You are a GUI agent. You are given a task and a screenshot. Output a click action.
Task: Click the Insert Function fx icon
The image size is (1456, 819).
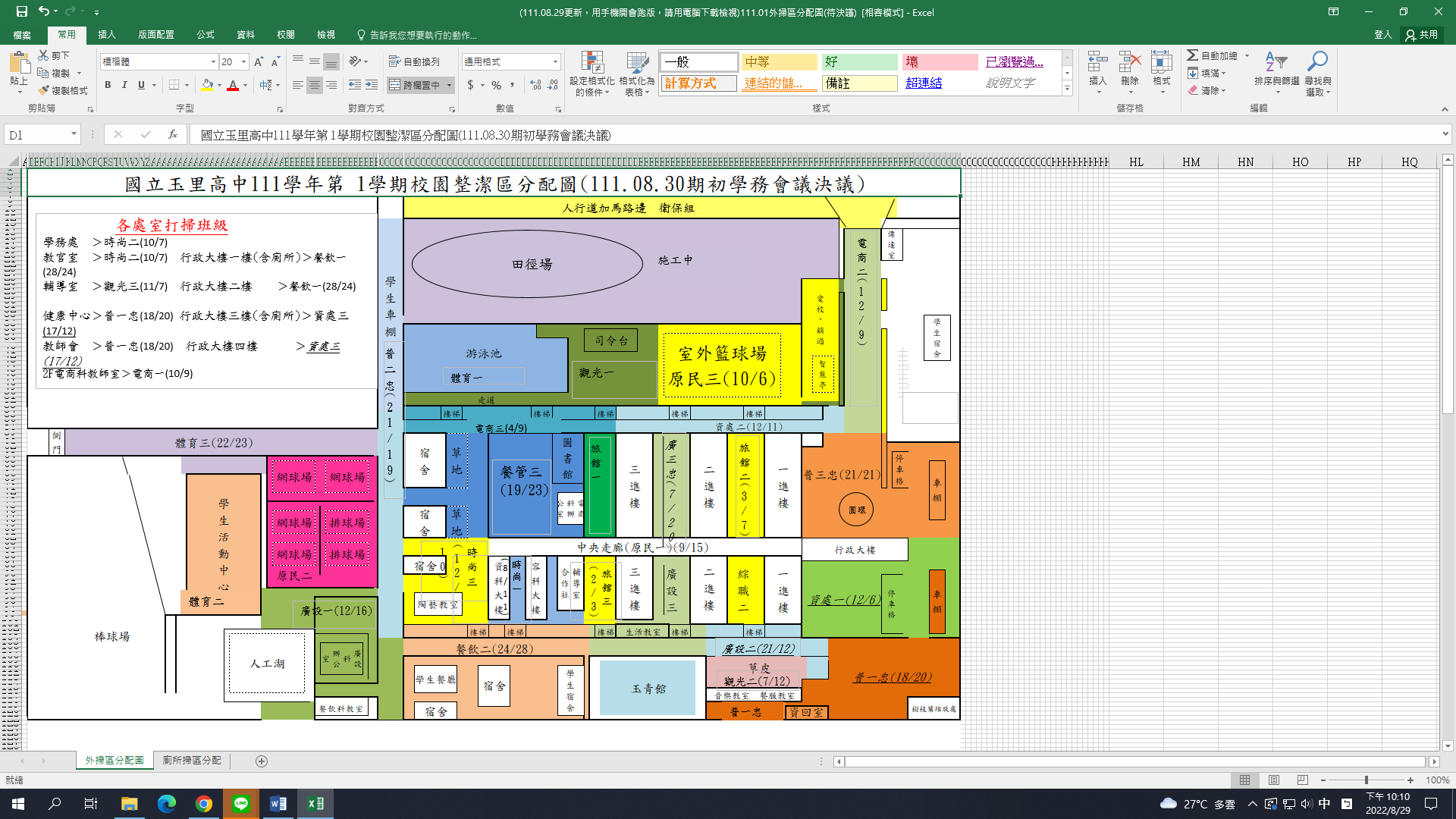[173, 134]
